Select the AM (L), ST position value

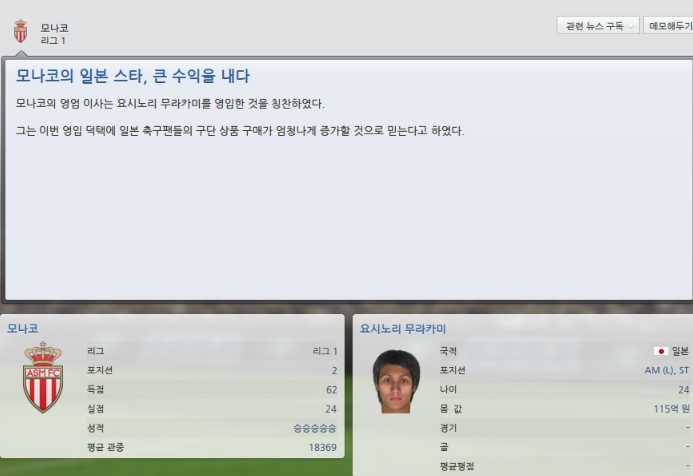(666, 370)
